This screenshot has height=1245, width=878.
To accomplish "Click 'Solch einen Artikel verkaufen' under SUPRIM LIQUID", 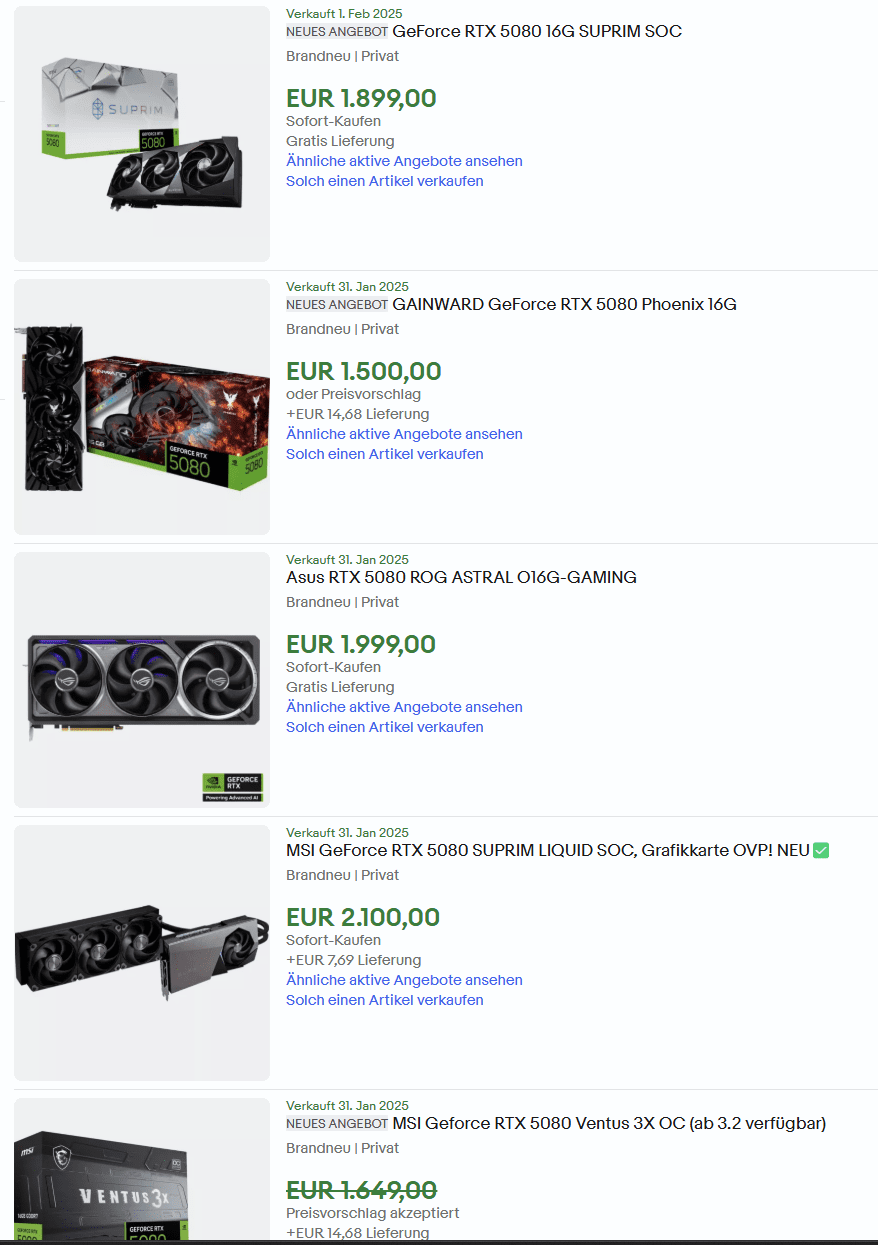I will pos(385,1000).
